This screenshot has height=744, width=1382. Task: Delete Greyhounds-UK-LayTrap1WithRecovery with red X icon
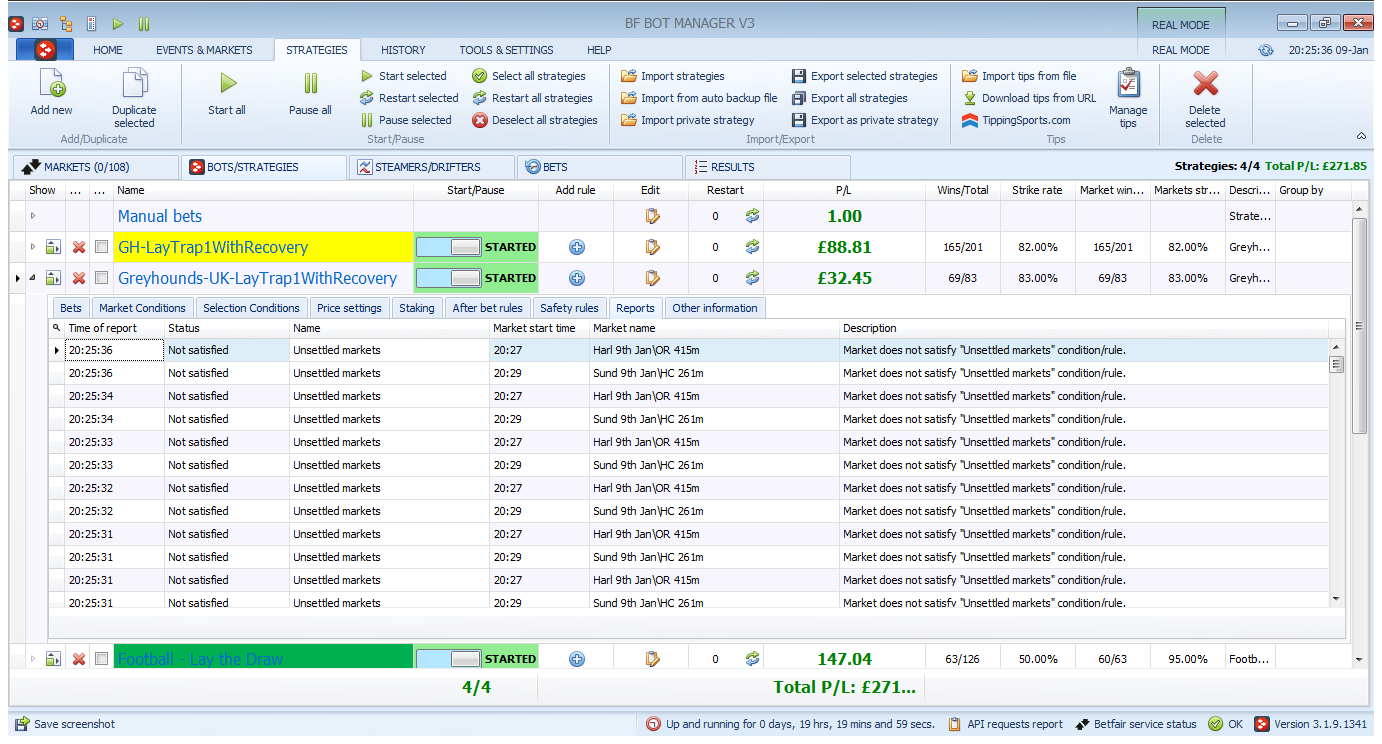pos(79,278)
